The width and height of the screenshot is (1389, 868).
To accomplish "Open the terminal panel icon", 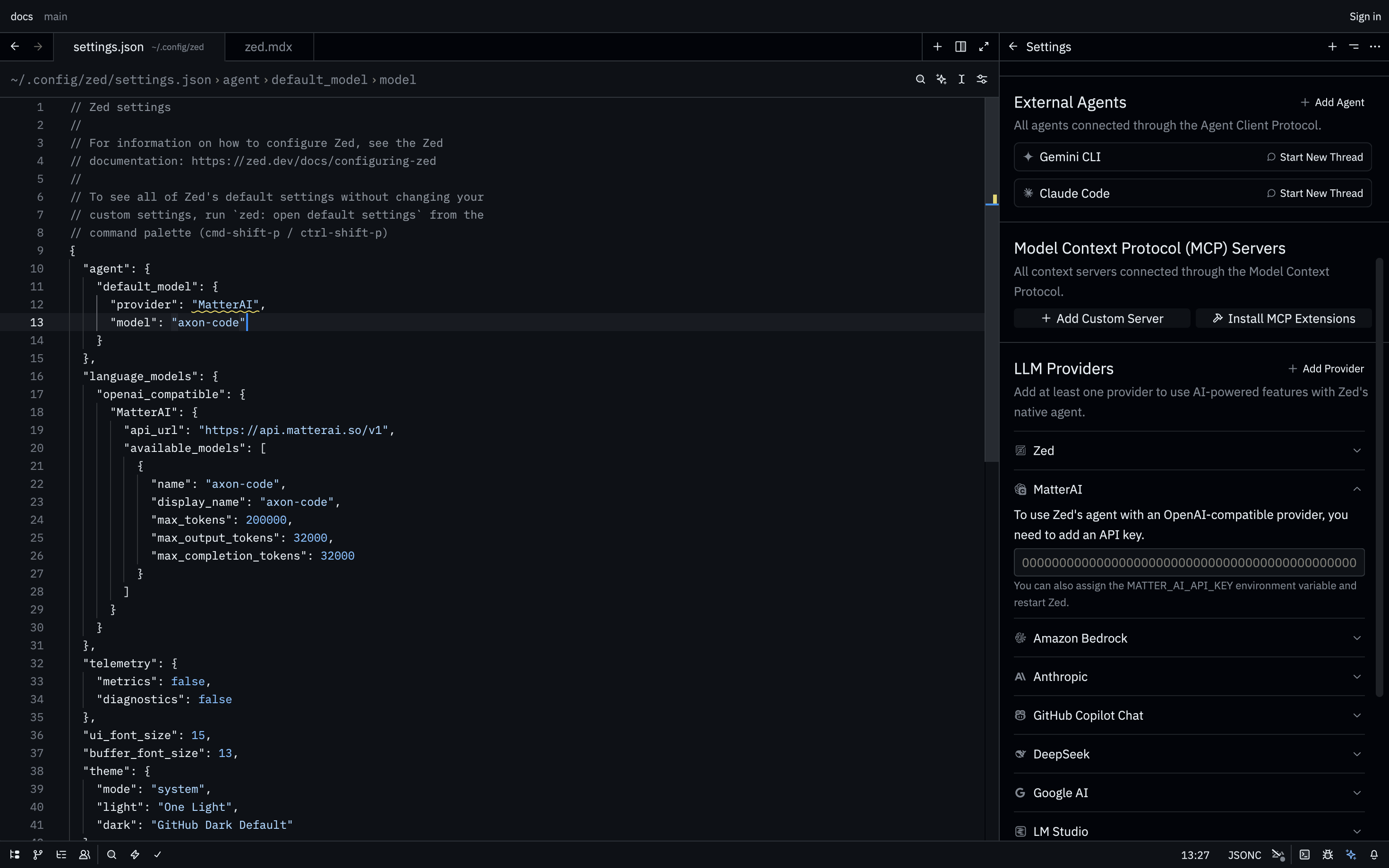I will (1304, 854).
